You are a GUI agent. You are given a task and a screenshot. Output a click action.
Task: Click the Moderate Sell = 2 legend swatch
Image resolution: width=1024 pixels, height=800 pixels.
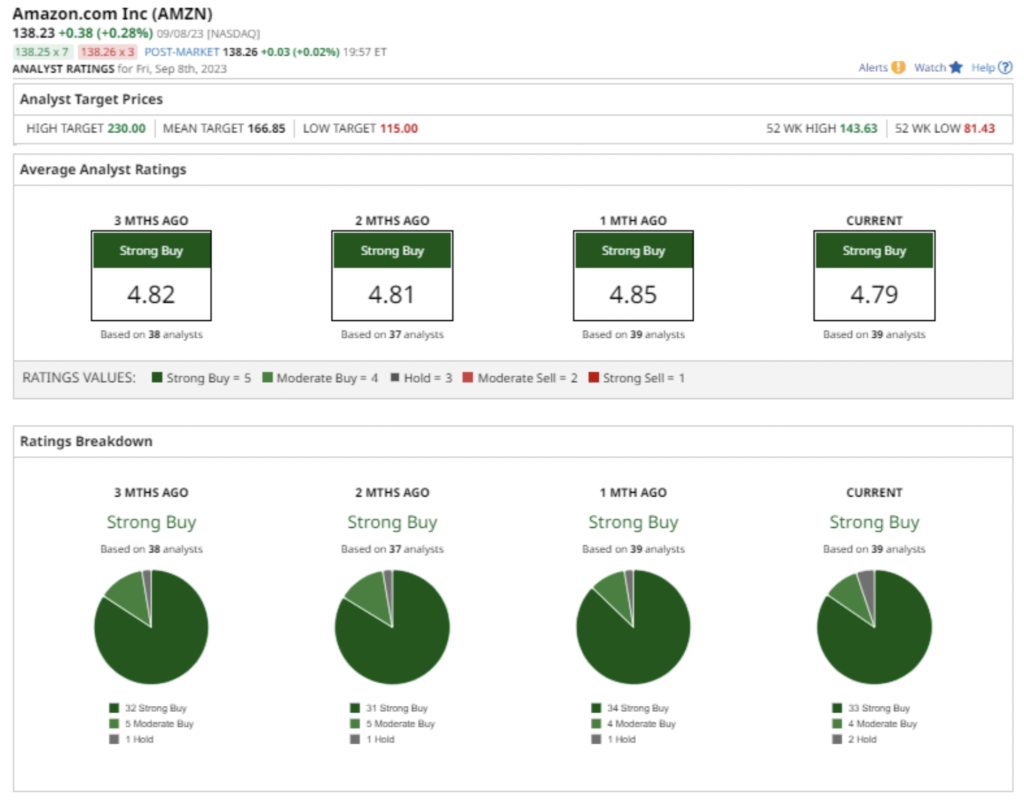[468, 377]
